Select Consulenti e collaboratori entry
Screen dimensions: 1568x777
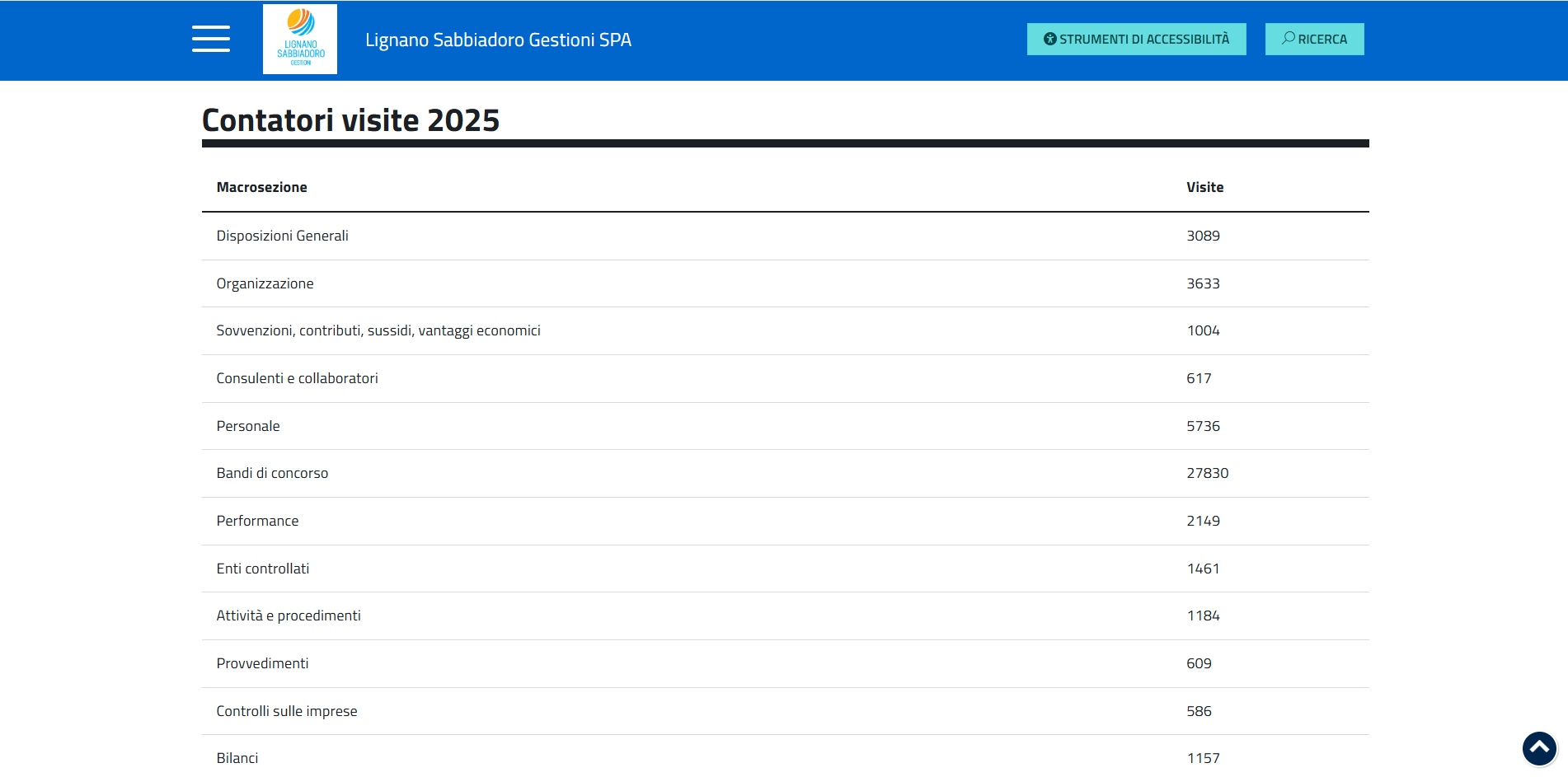(297, 379)
